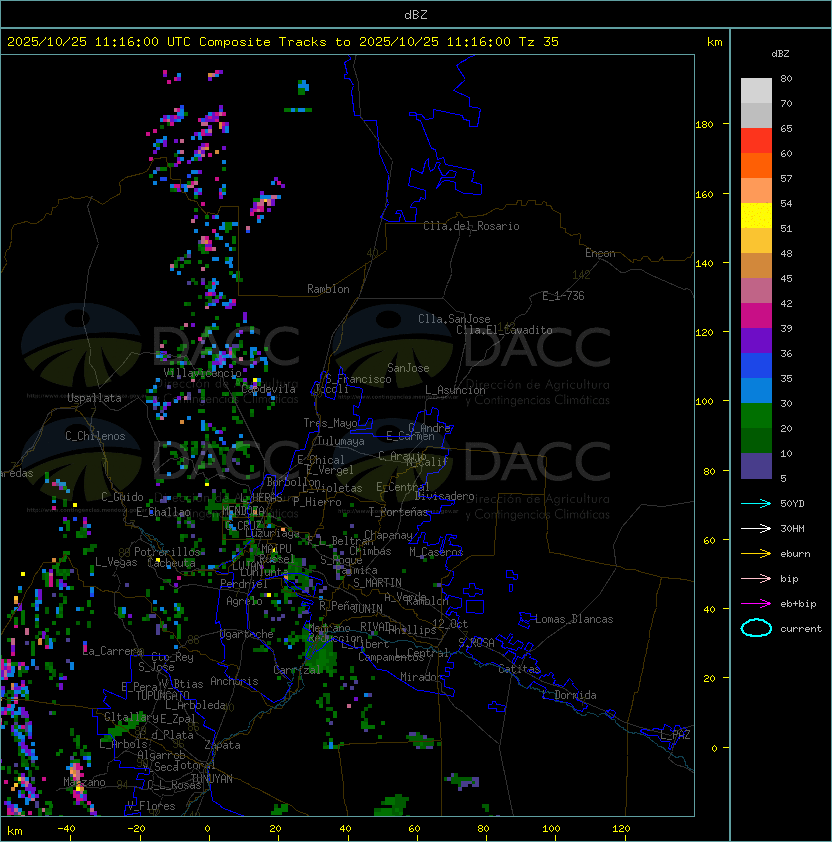Click the 'Tres_Mayo' map label
832x842 pixels.
point(330,423)
